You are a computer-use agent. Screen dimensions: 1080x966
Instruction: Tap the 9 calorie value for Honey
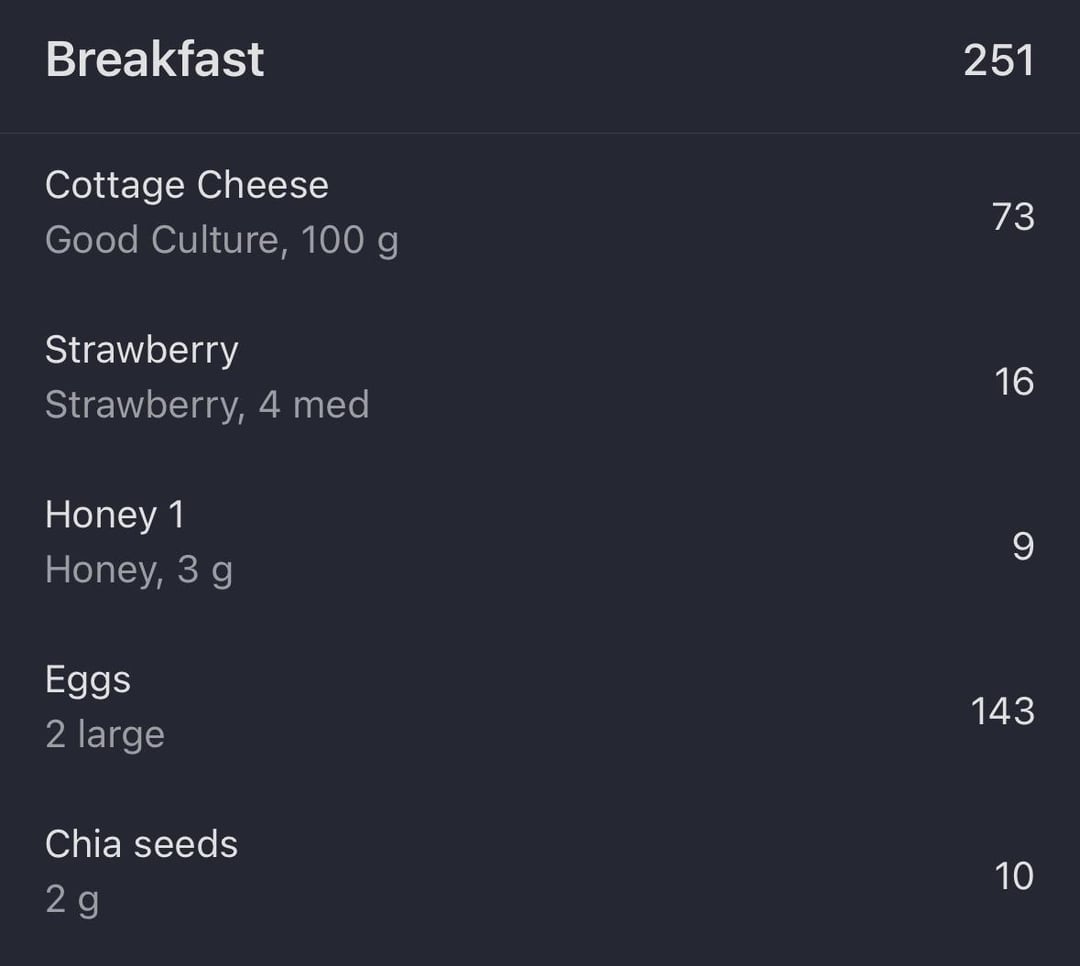coord(1023,546)
